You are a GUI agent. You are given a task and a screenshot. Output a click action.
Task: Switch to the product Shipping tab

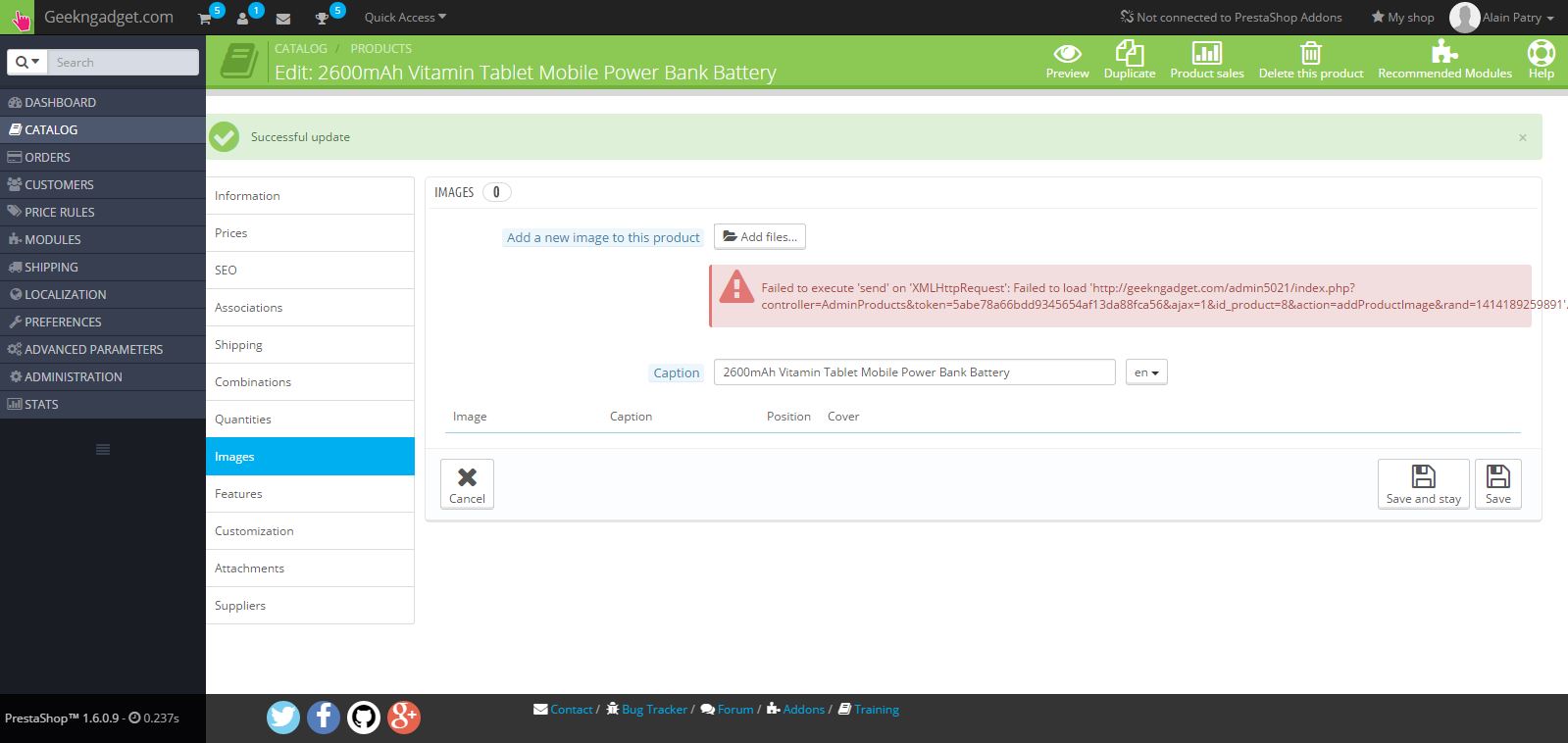point(310,345)
